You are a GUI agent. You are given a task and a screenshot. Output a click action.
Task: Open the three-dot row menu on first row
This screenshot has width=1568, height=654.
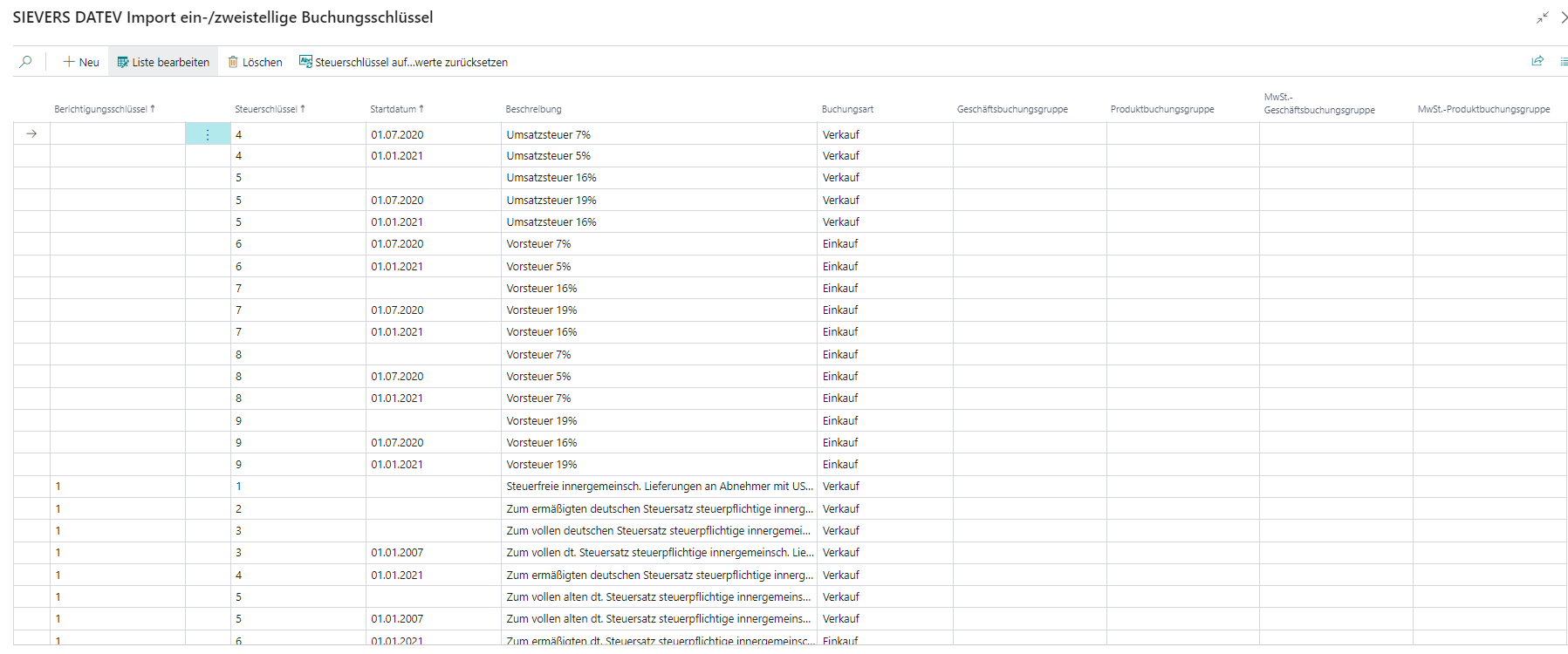coord(208,134)
